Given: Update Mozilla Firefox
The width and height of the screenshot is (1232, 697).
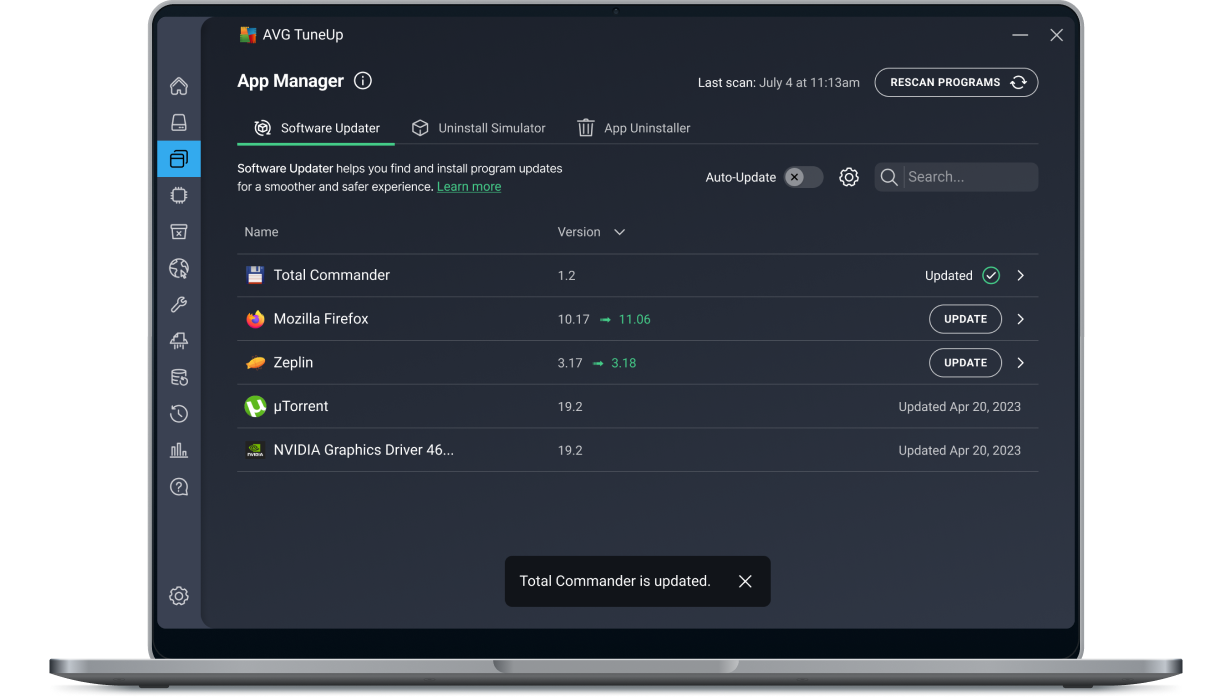Looking at the screenshot, I should pyautogui.click(x=965, y=319).
